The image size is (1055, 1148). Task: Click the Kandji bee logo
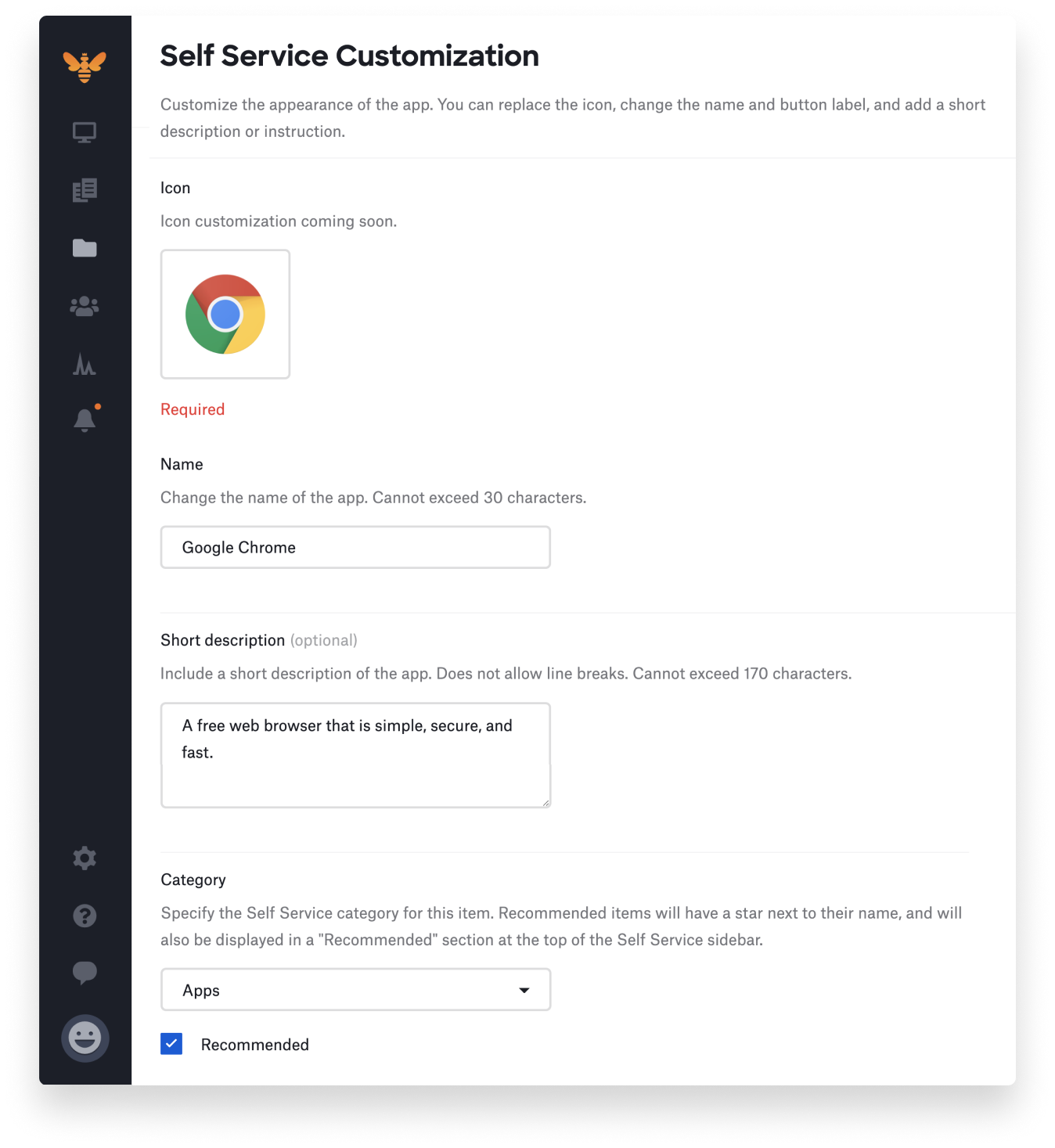(x=85, y=67)
